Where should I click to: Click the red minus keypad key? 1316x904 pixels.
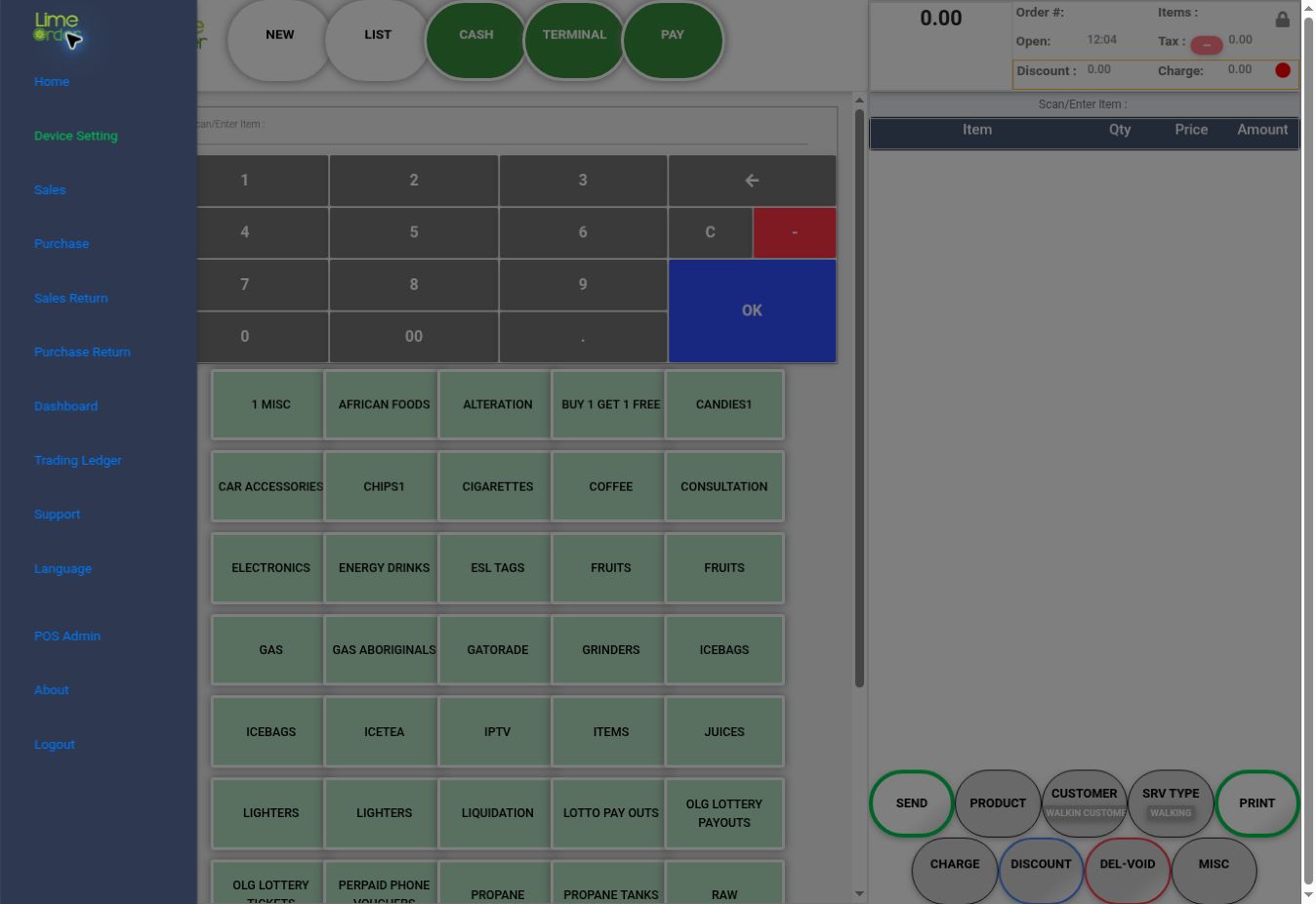[x=795, y=232]
